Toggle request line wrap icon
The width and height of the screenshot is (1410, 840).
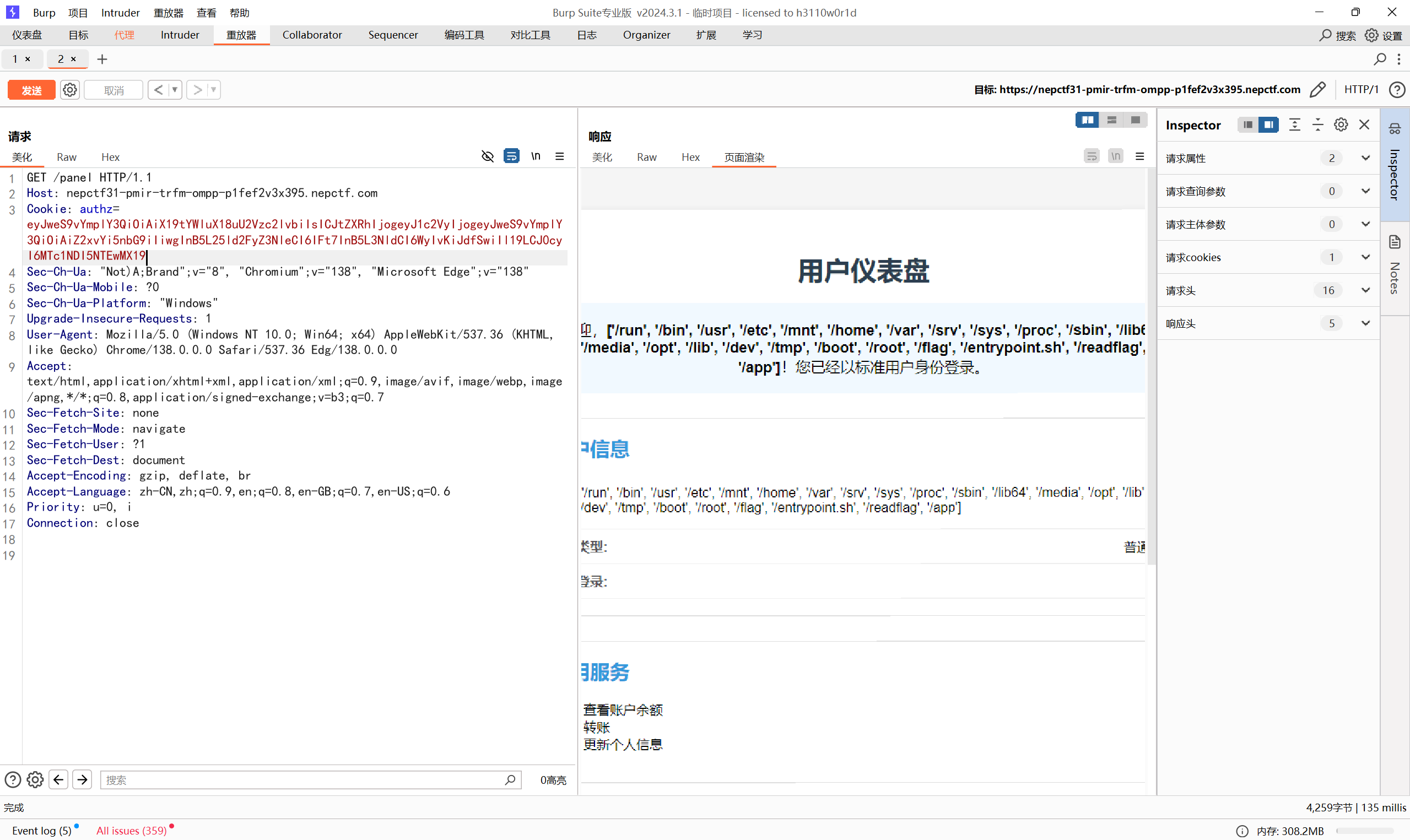coord(511,156)
